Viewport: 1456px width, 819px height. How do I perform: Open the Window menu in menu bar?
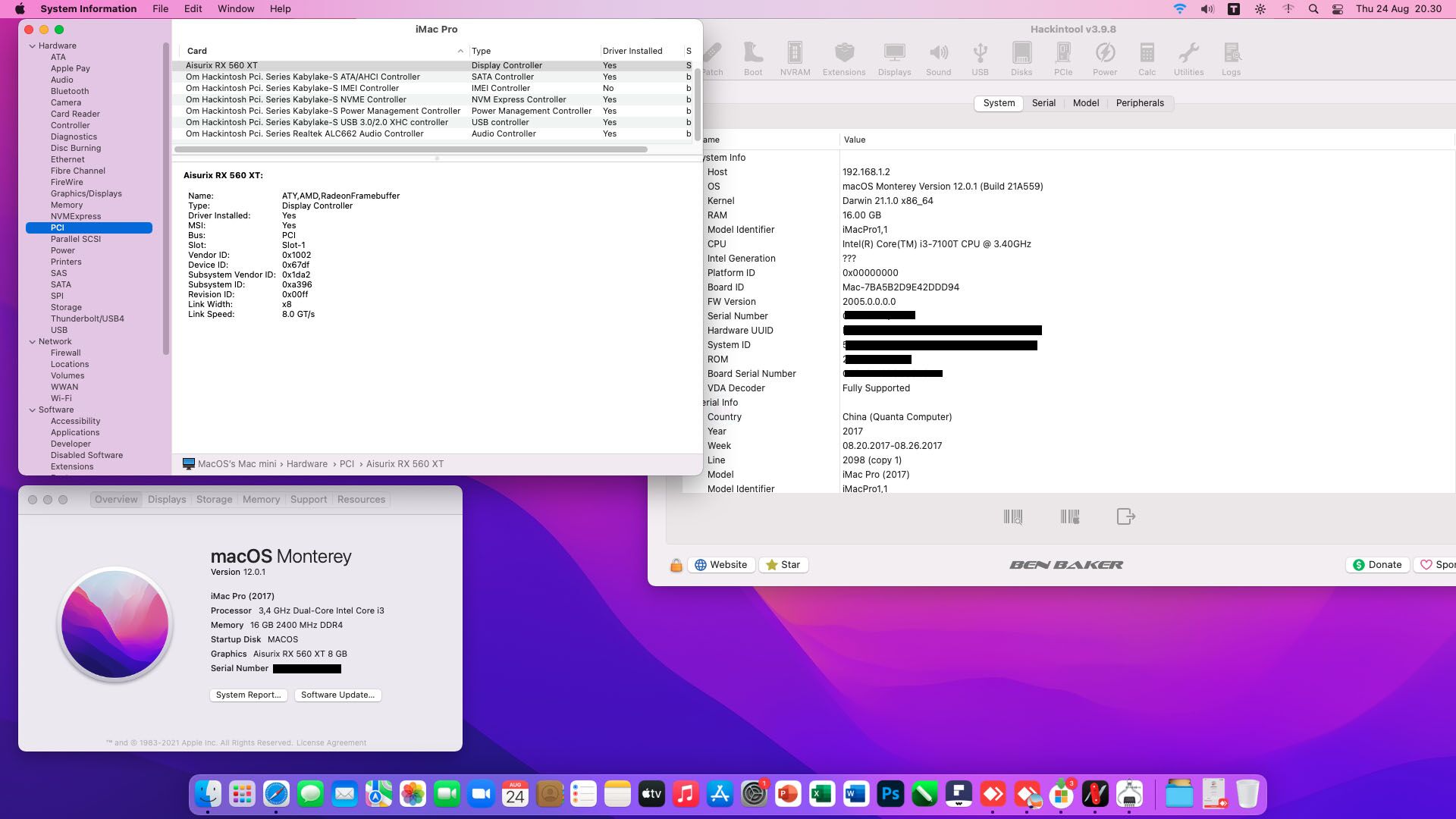click(236, 9)
